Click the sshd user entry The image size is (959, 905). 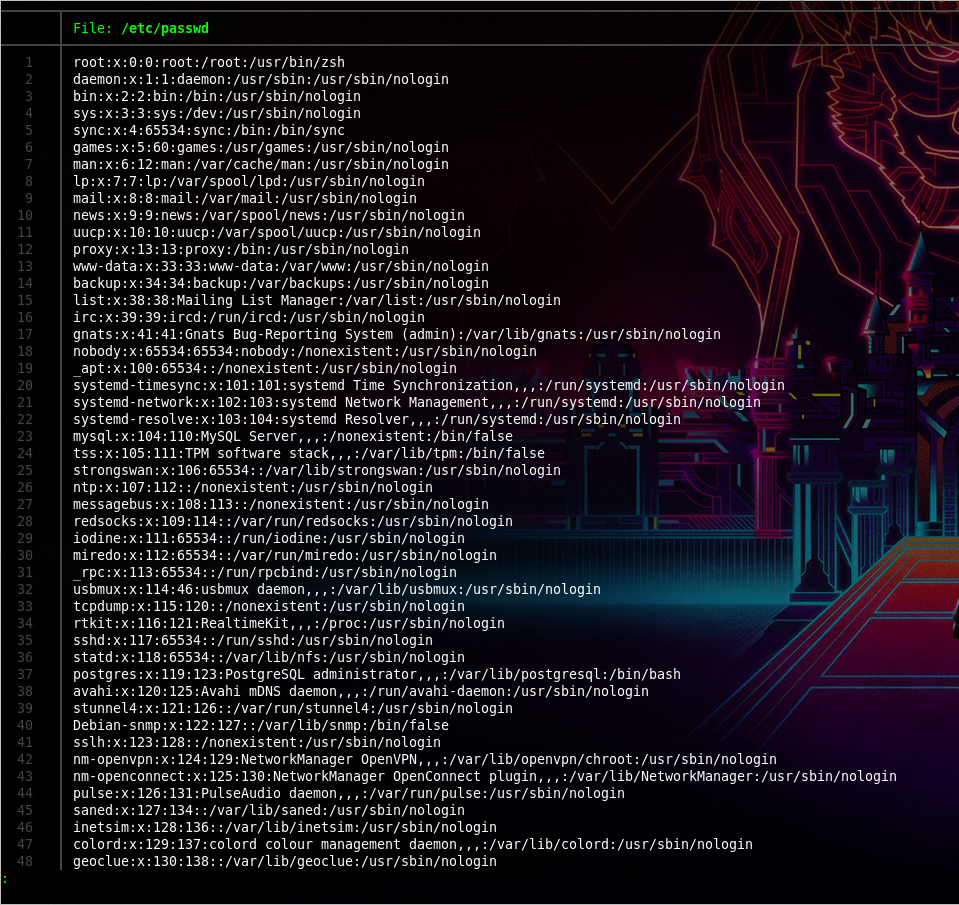(x=252, y=640)
